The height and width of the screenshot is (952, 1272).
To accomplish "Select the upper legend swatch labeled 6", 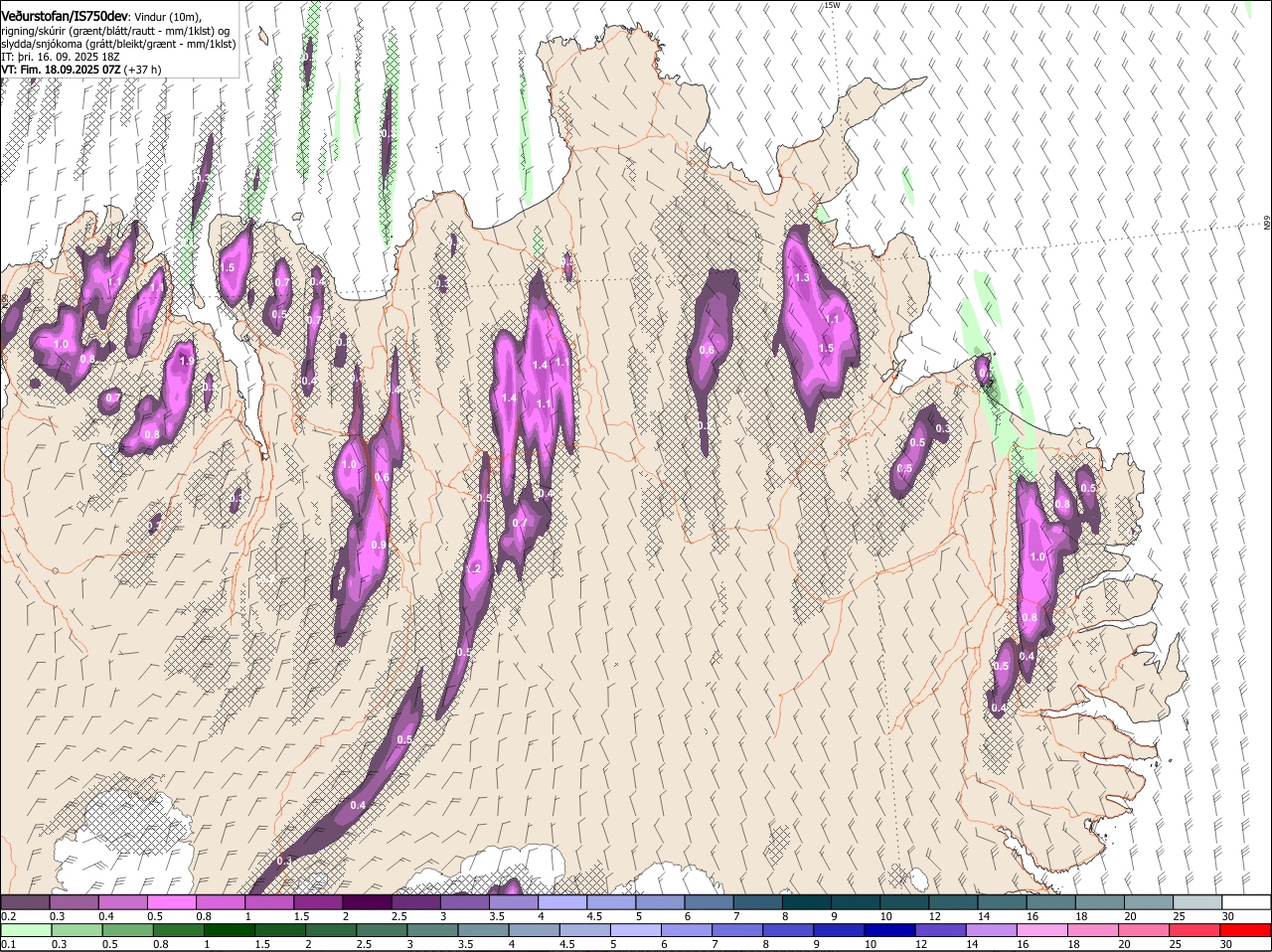I will coord(708,902).
